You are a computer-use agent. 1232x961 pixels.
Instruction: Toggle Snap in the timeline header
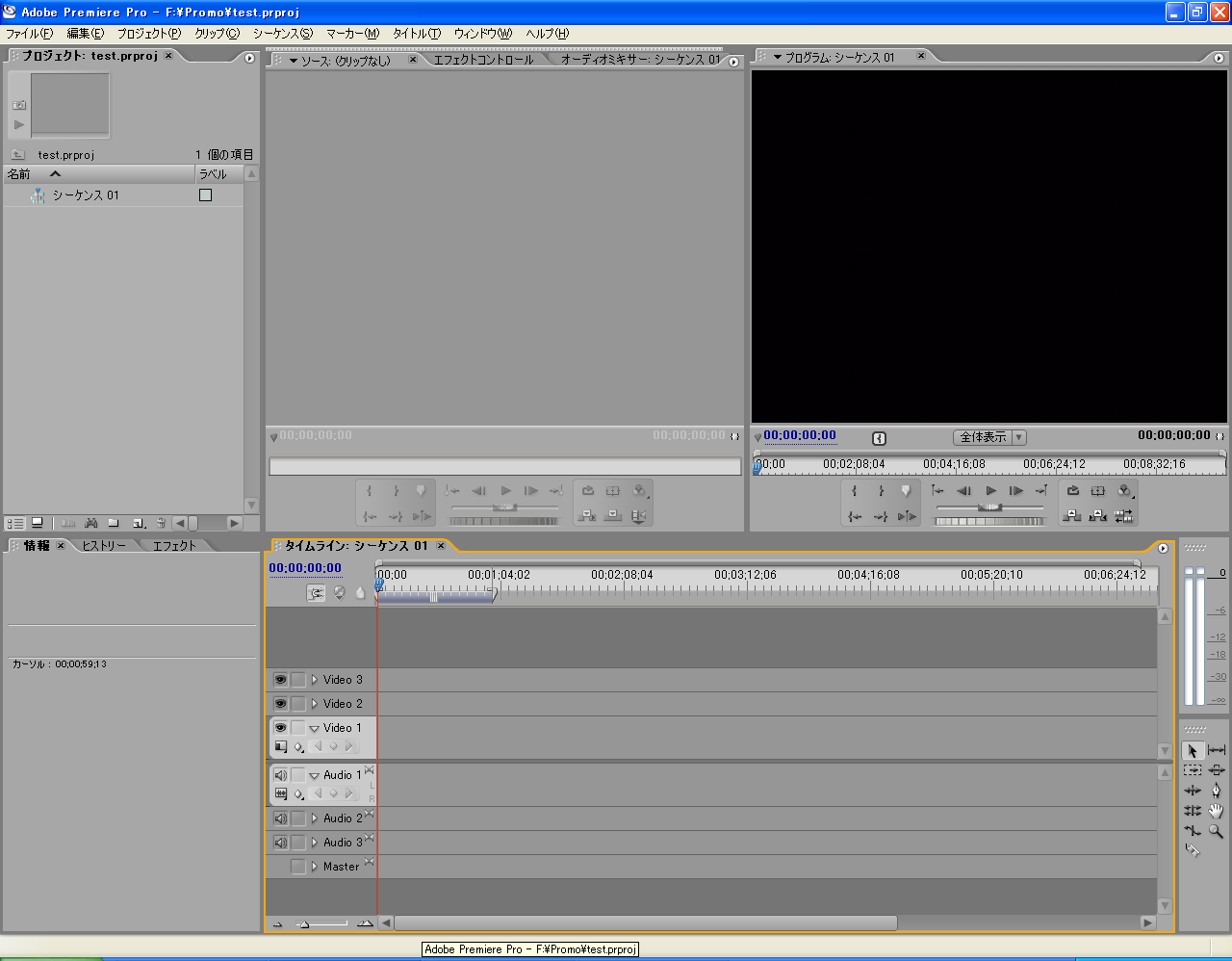[316, 593]
